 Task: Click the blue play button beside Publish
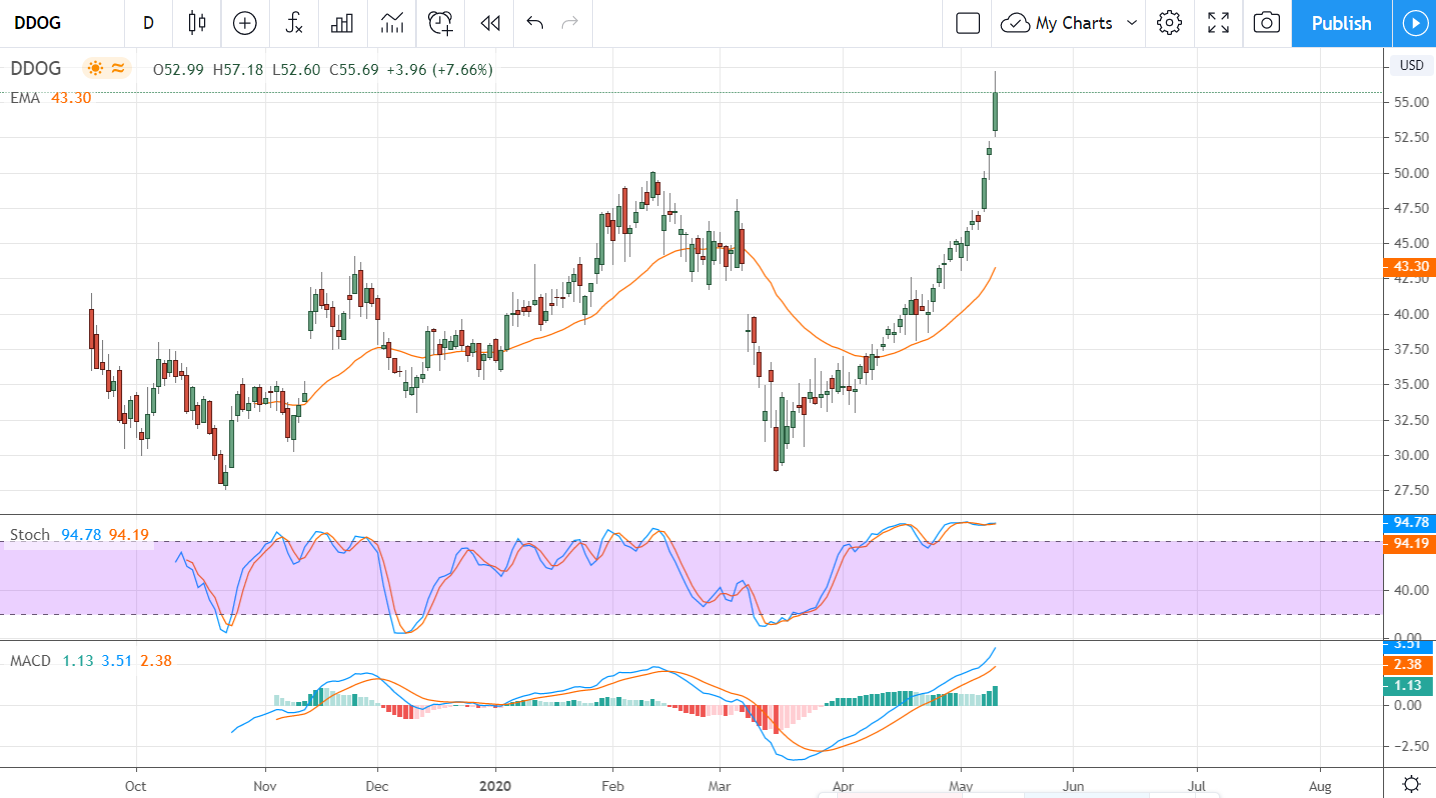coord(1414,23)
